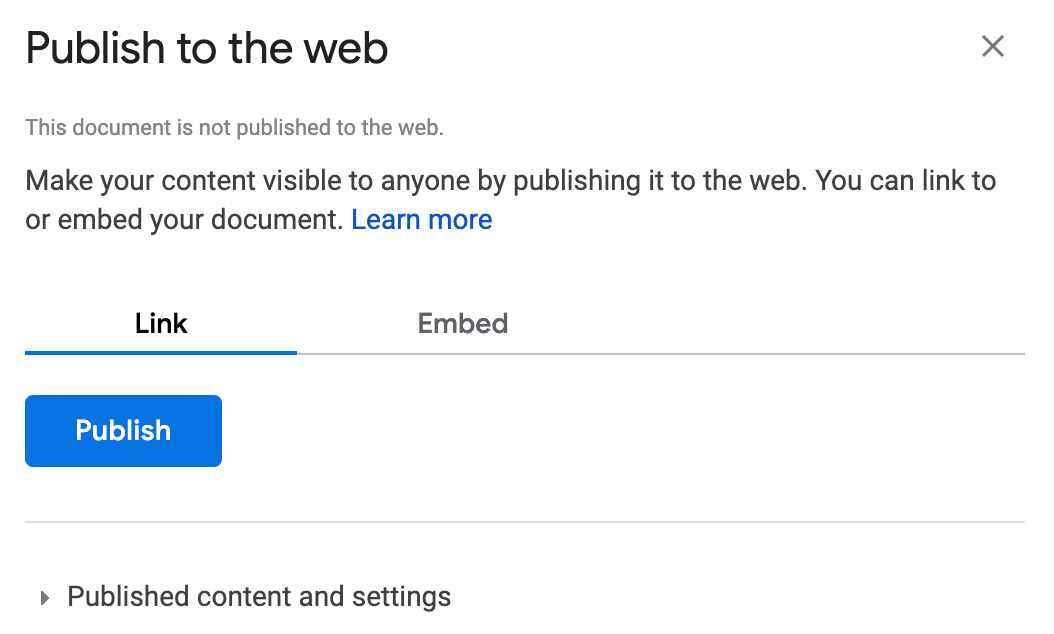
Task: Click the Published content and settings label
Action: click(x=258, y=597)
